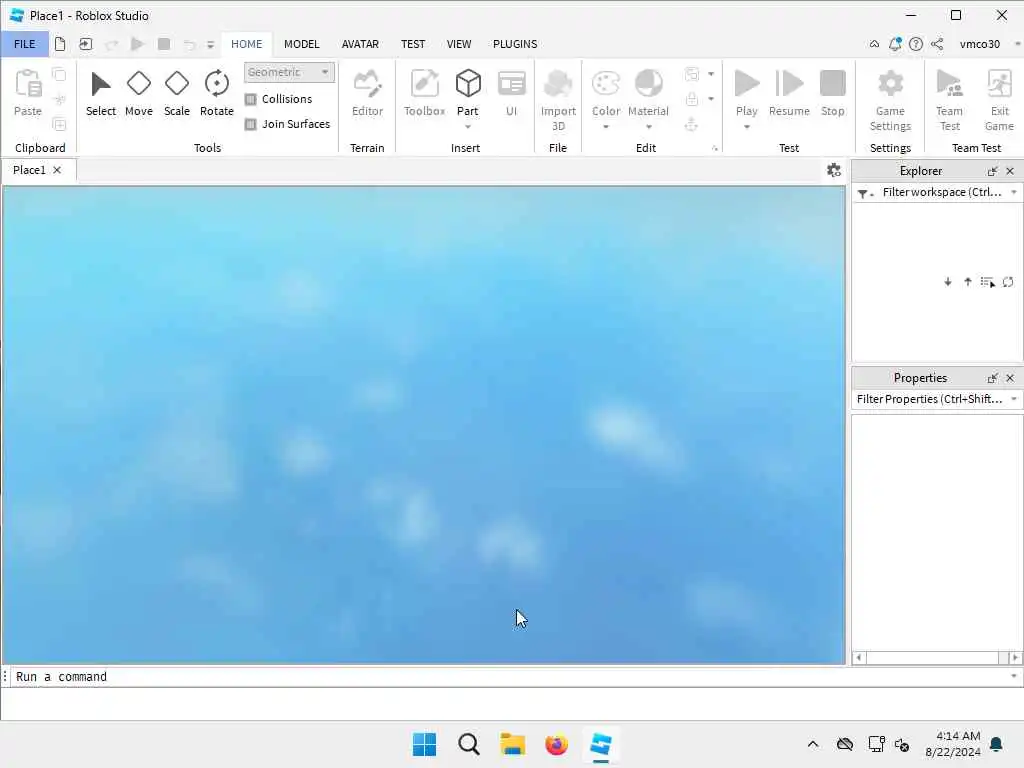
Task: Start the Play test
Action: pyautogui.click(x=746, y=84)
